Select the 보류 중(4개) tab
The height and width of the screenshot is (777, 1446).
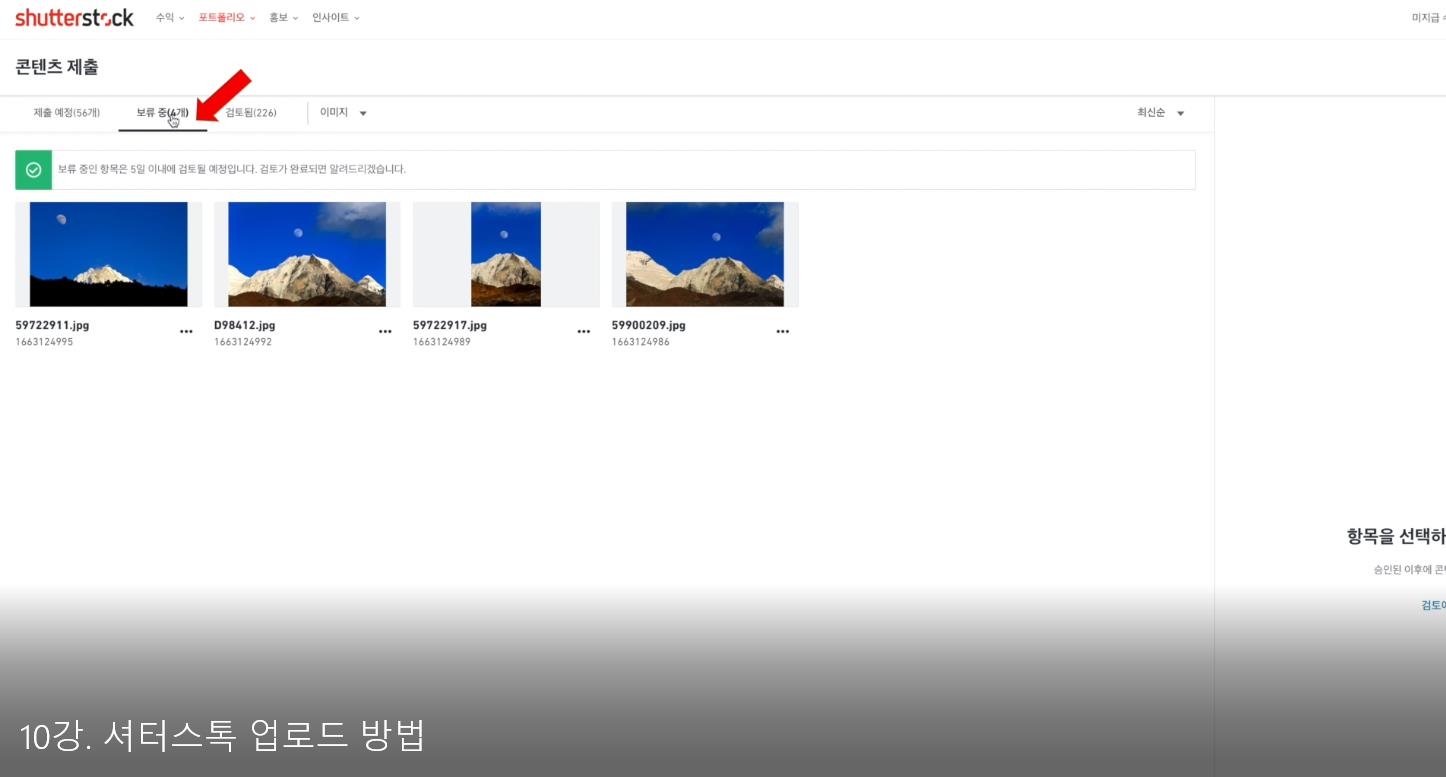click(x=162, y=113)
